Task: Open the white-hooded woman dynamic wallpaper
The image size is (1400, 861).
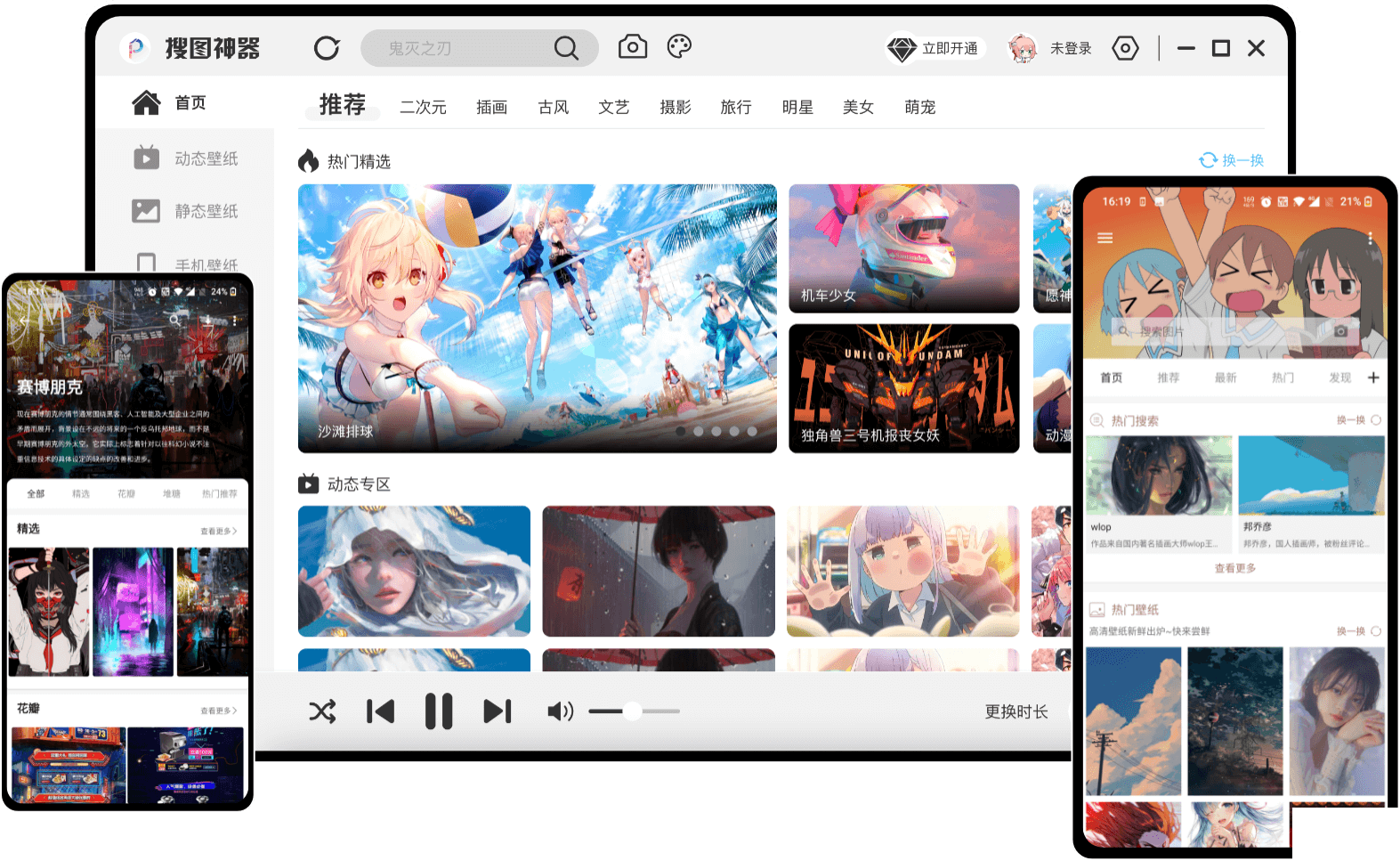Action: click(x=414, y=571)
